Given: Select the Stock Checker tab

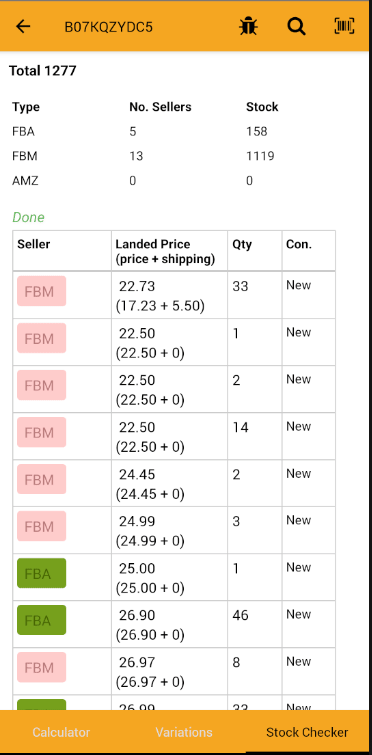Looking at the screenshot, I should click(307, 732).
